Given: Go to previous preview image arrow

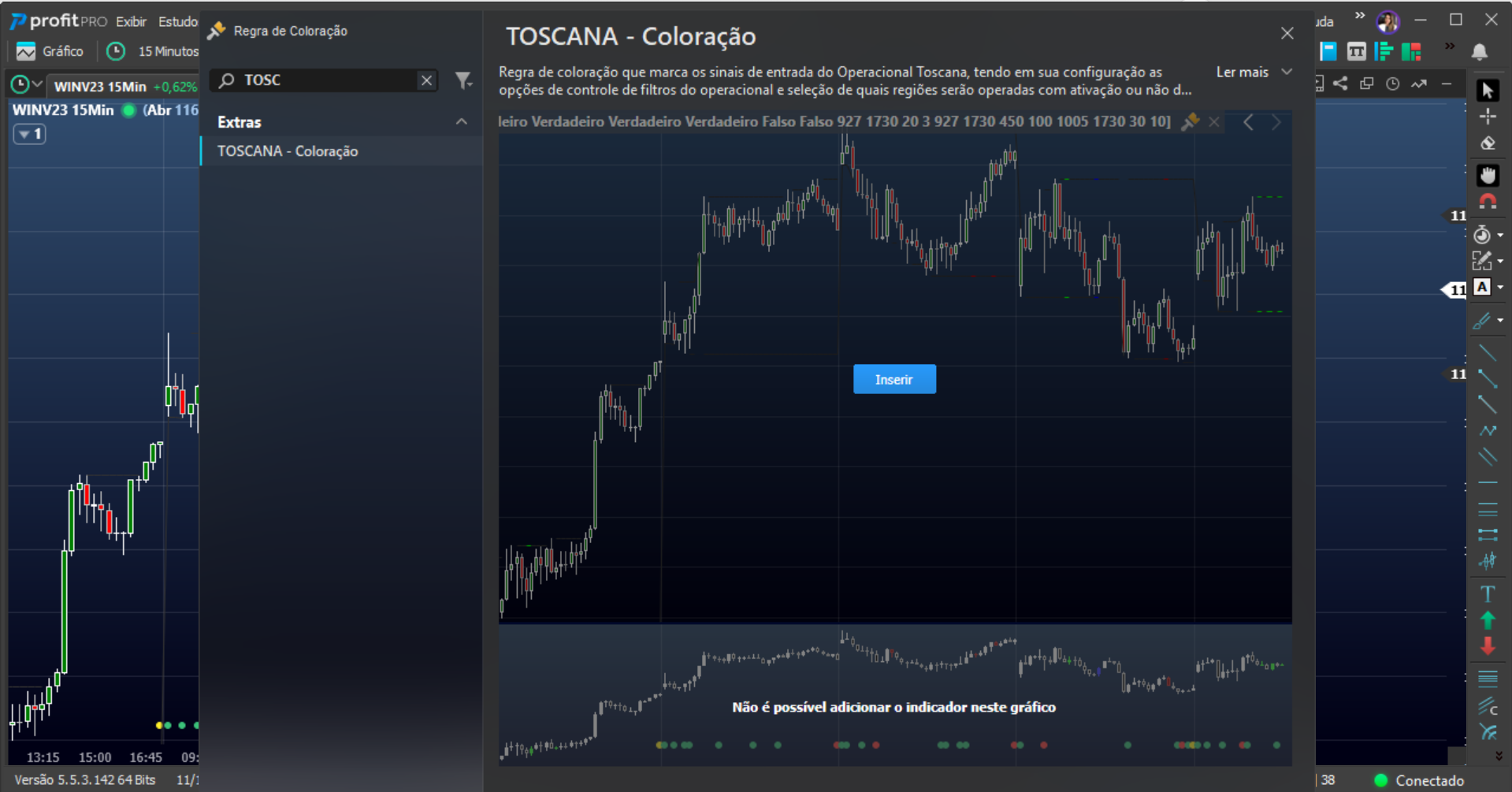Looking at the screenshot, I should (1248, 122).
